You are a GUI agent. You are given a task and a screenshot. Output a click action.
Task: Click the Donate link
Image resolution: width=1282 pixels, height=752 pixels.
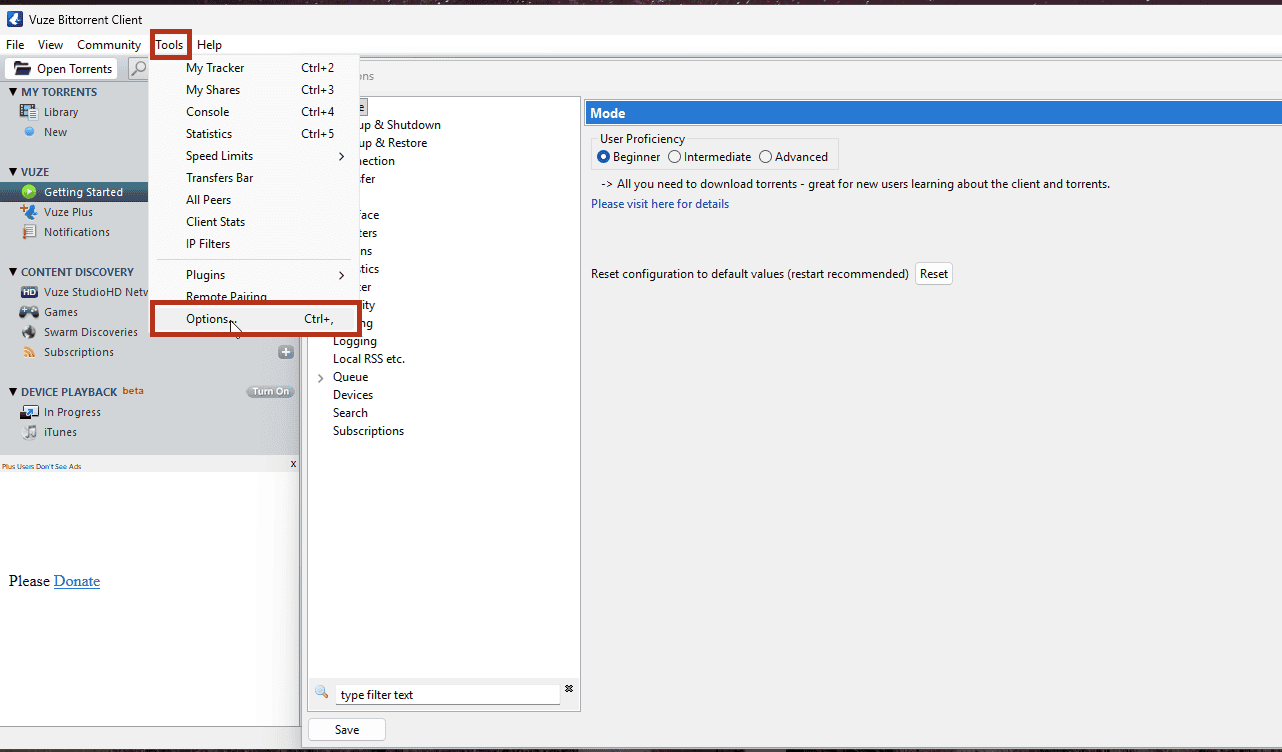point(77,581)
